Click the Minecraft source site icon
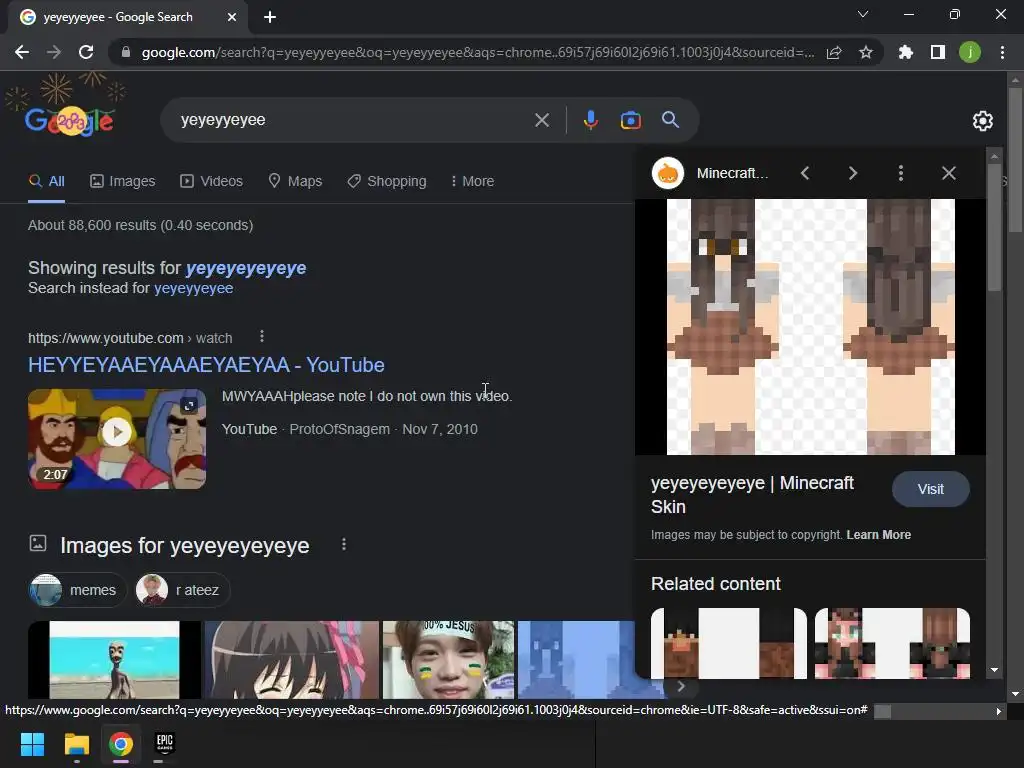1024x768 pixels. pyautogui.click(x=667, y=174)
